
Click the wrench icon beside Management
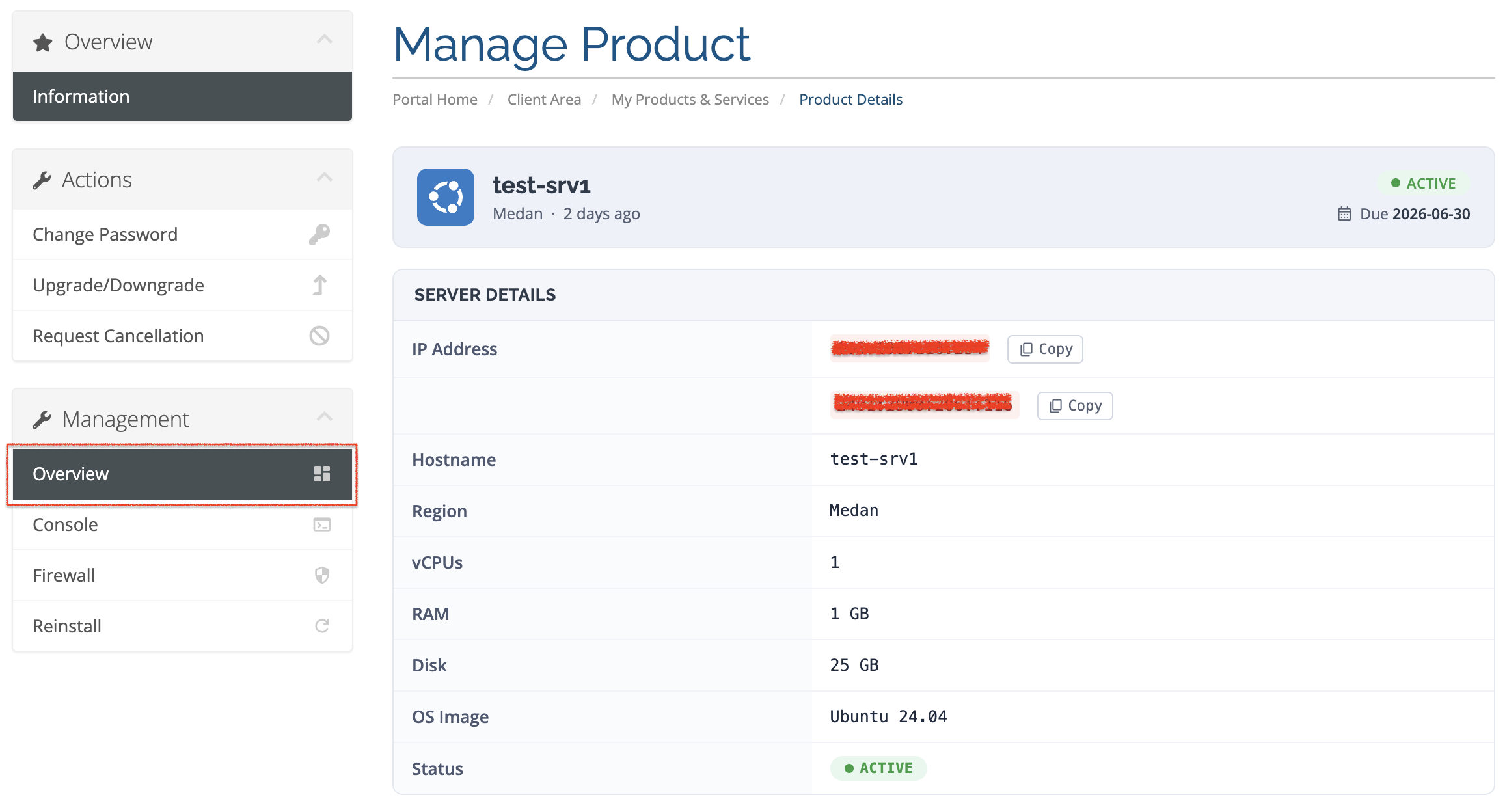tap(42, 420)
